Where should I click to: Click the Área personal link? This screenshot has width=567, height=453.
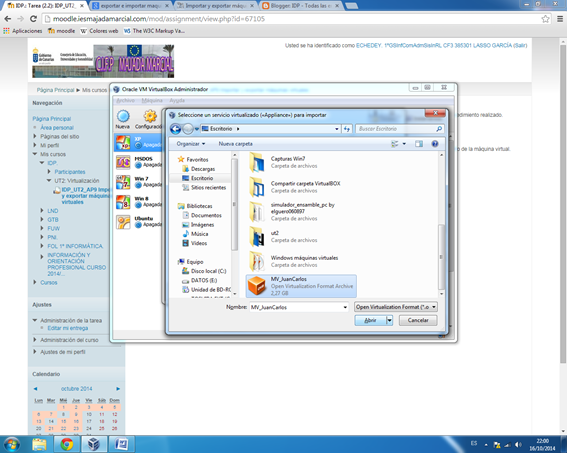point(57,128)
